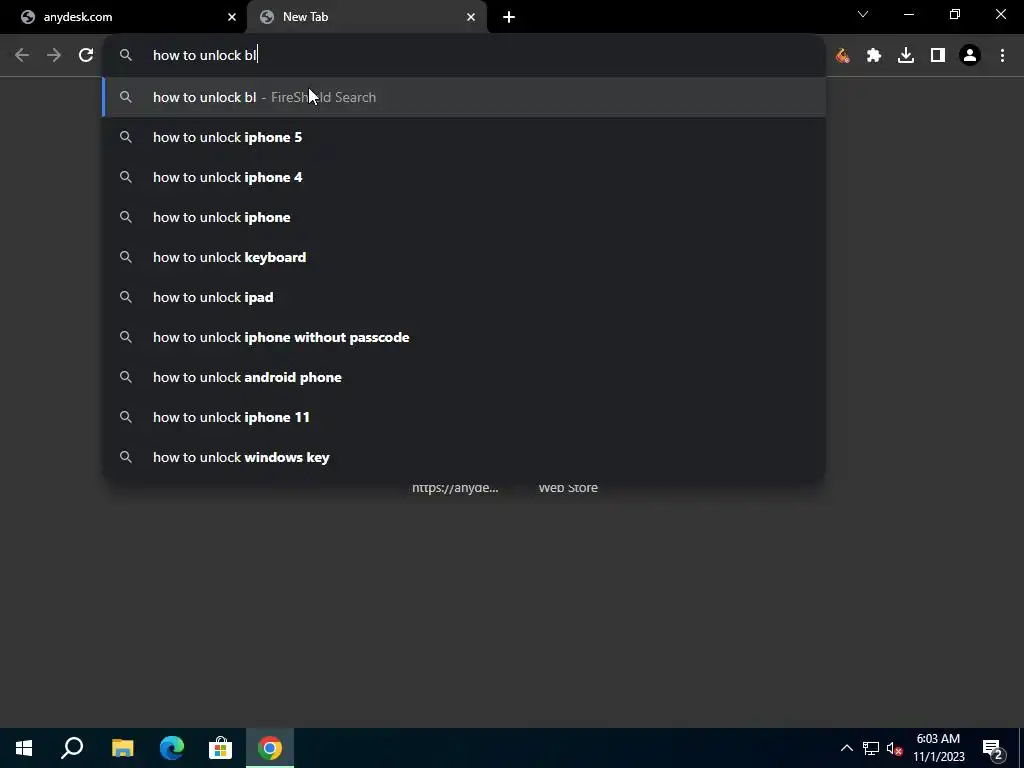Toggle the browser side panel
This screenshot has height=768, width=1024.
(x=938, y=56)
